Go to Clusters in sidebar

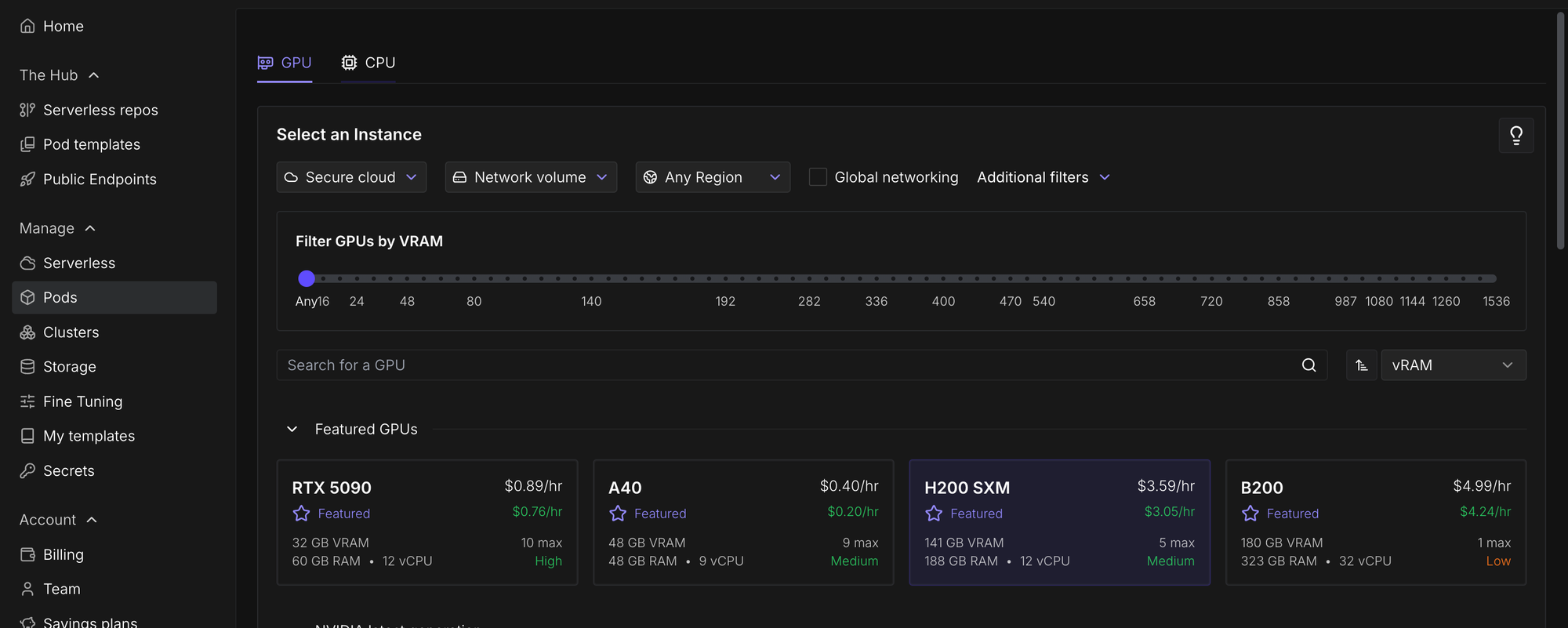click(71, 332)
